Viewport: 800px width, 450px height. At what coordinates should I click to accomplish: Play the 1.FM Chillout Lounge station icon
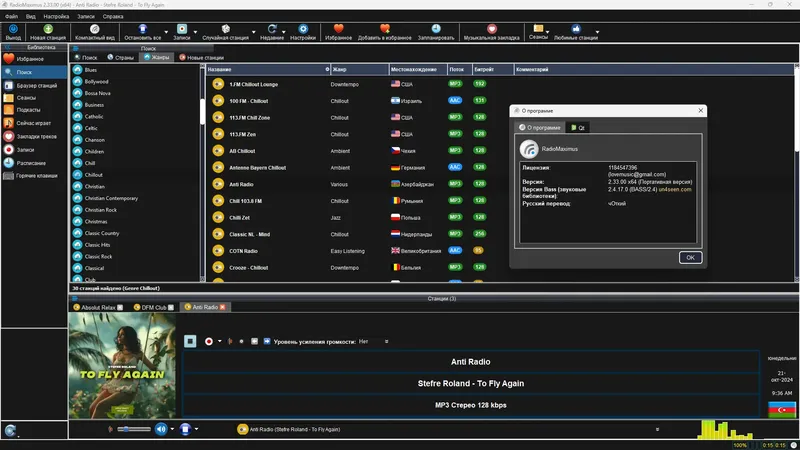(x=218, y=84)
